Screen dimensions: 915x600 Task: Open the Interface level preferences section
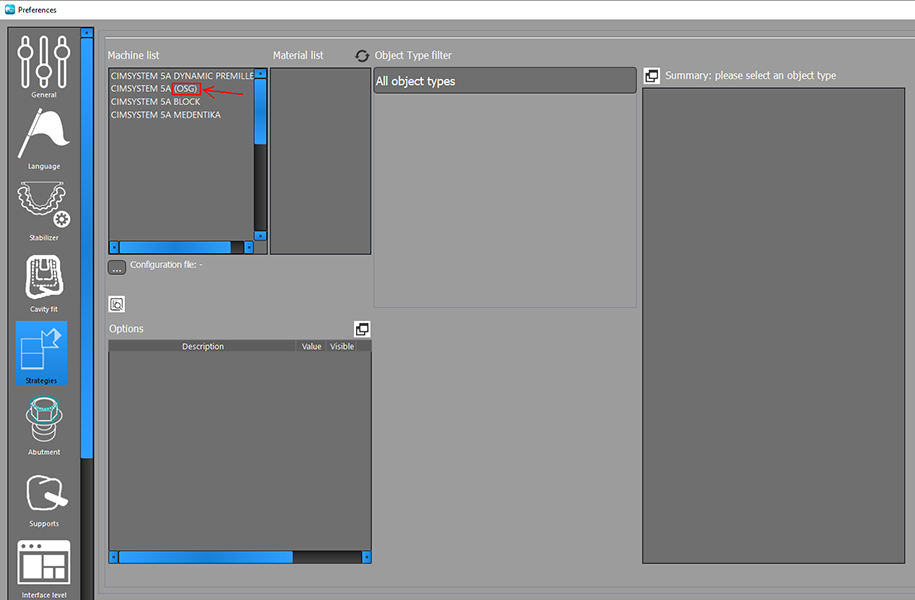point(44,569)
